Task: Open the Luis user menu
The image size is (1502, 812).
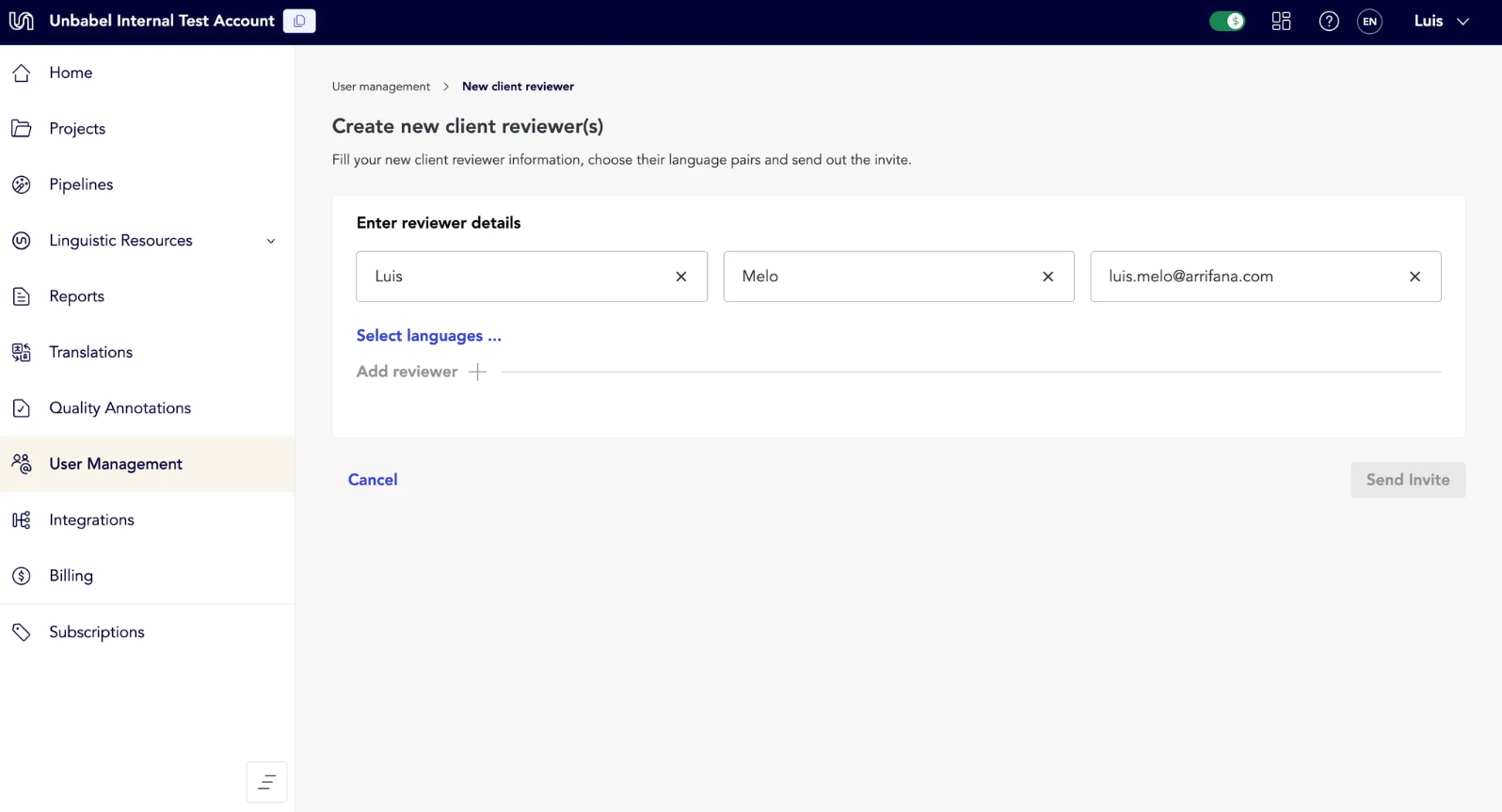Action: click(x=1442, y=21)
